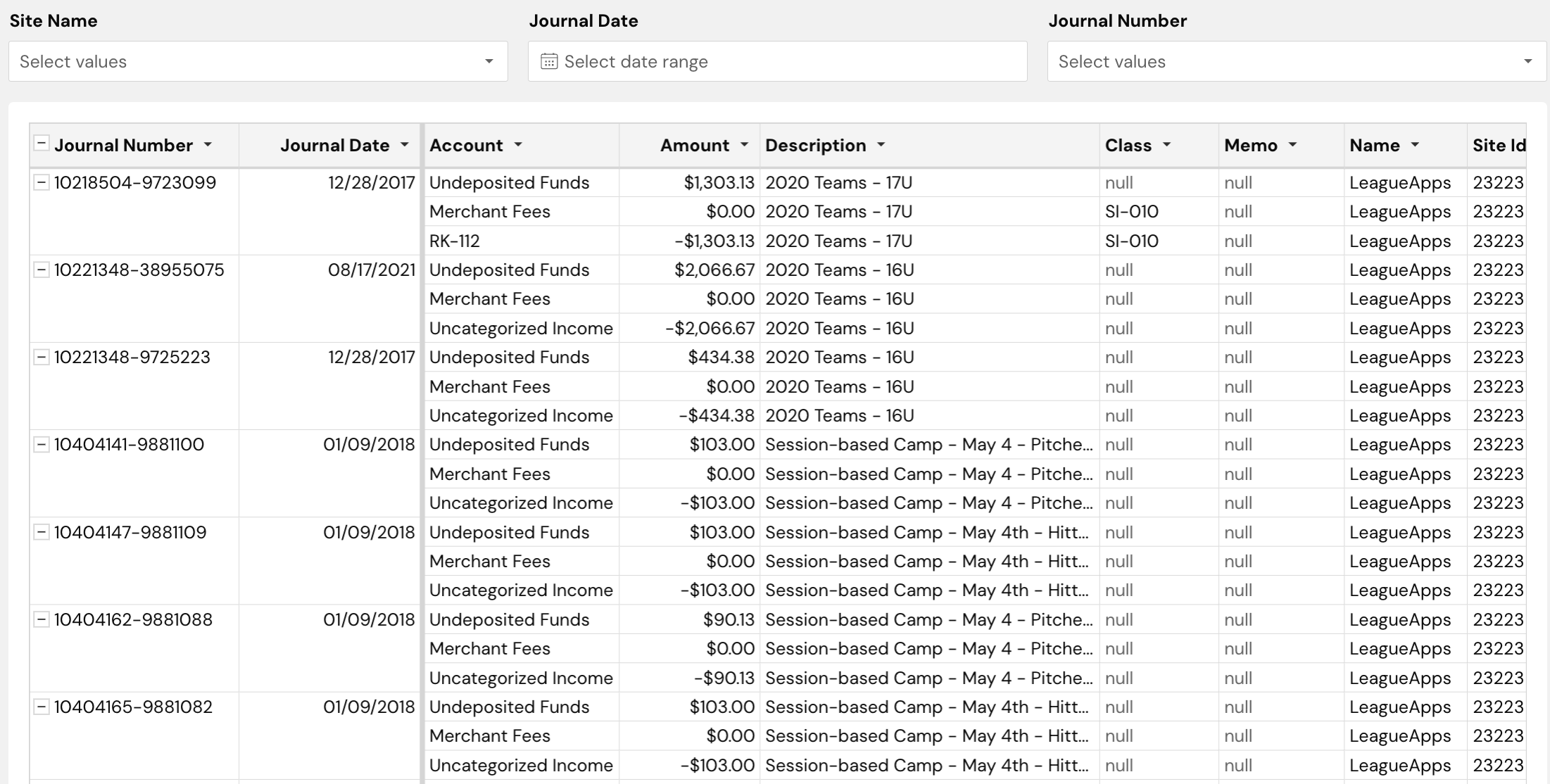This screenshot has height=784, width=1550.
Task: Click the collapse-all minus icon beside Journal Number header
Action: (42, 144)
